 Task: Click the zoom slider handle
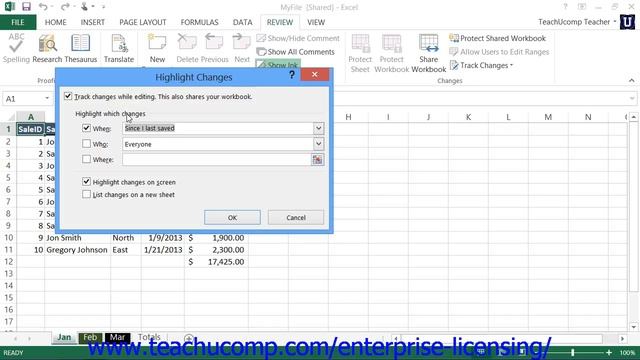(573, 353)
